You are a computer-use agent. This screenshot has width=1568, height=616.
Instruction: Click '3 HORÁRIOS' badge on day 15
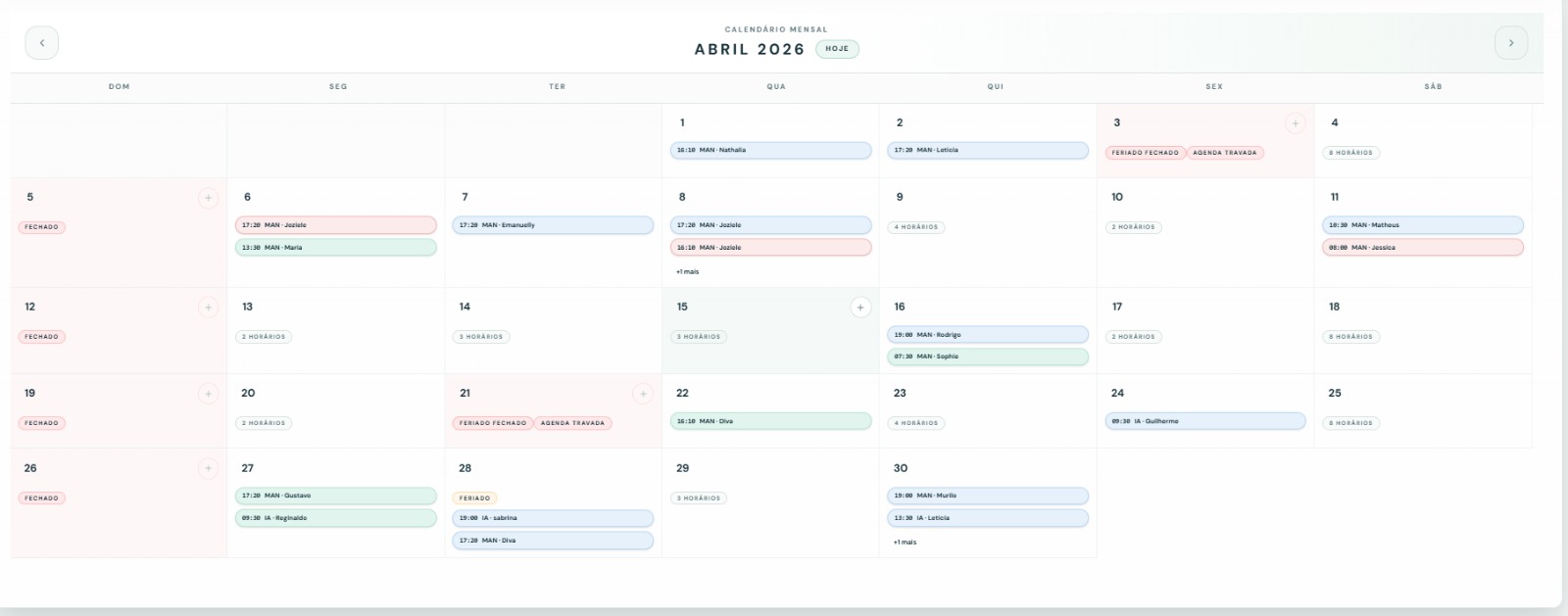(699, 337)
